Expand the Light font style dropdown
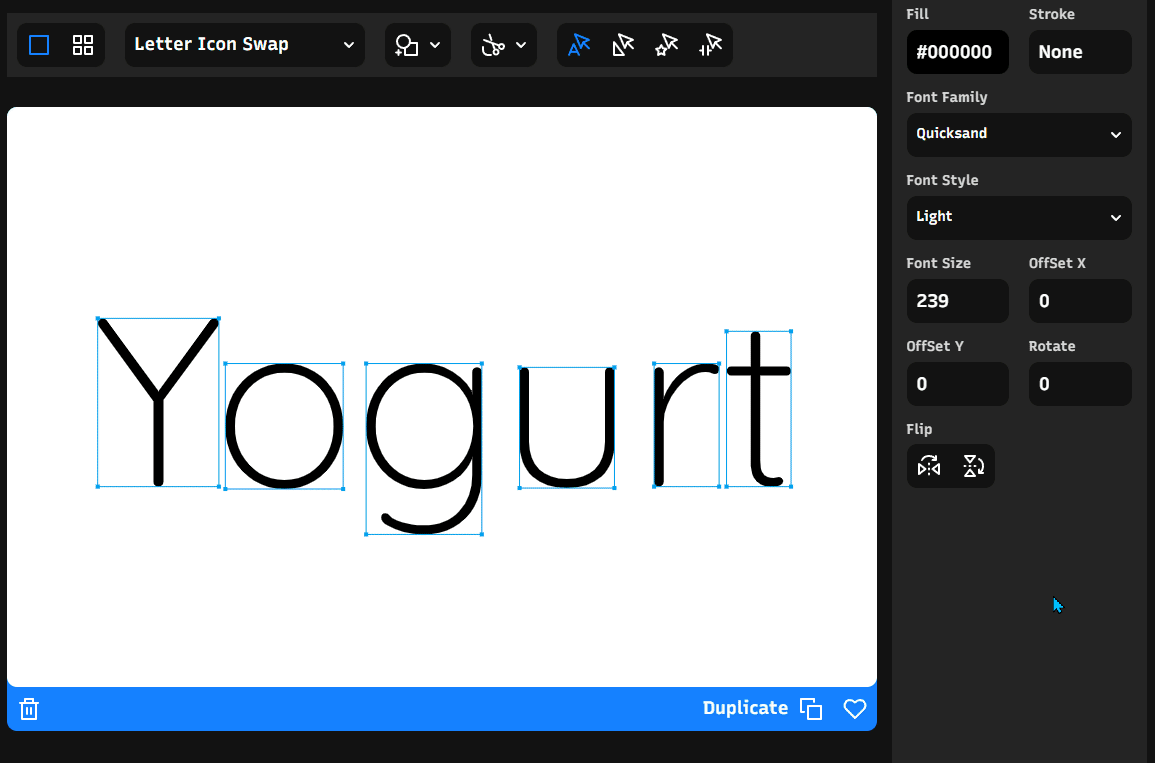 [x=1019, y=217]
